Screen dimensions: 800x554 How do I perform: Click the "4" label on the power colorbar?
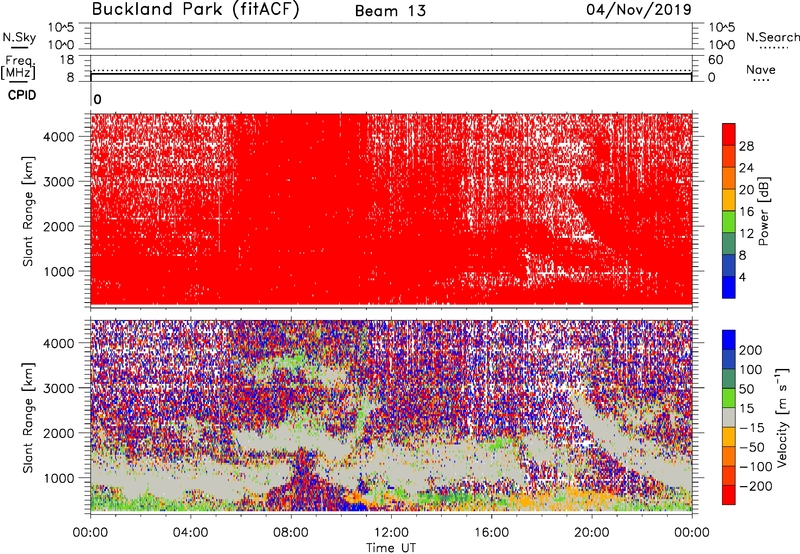pos(742,277)
